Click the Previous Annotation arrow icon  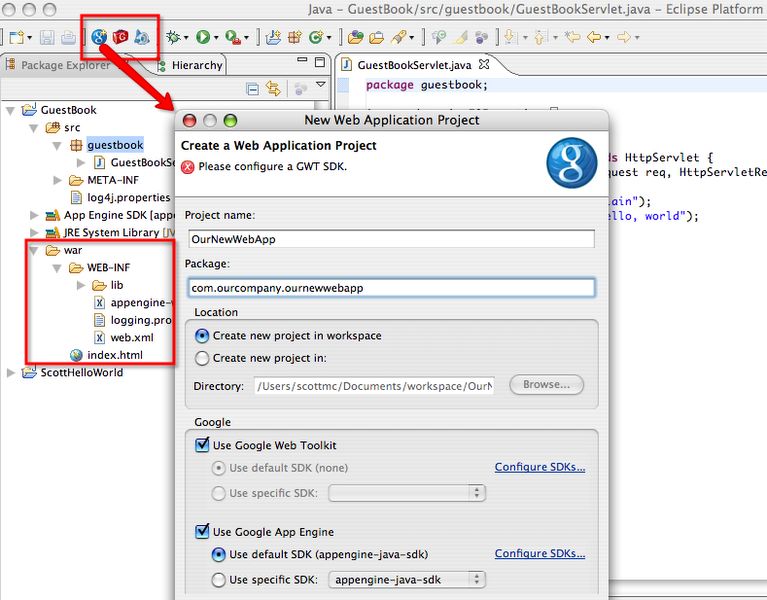coord(540,37)
